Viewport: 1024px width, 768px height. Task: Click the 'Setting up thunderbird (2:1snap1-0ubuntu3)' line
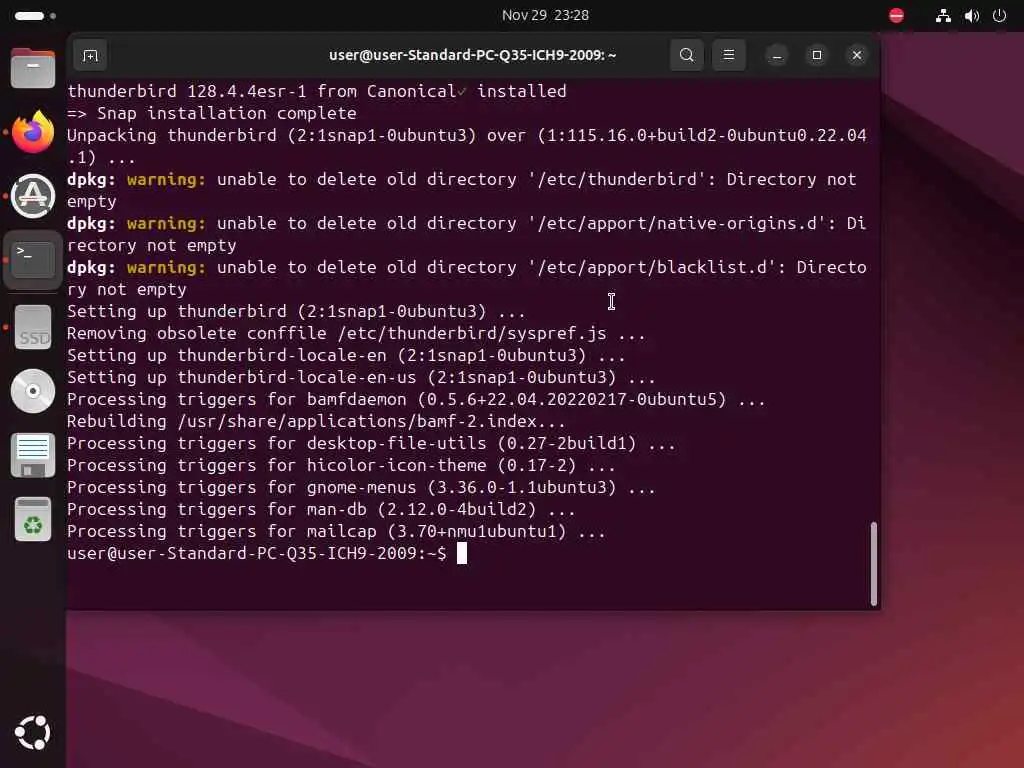tap(296, 311)
